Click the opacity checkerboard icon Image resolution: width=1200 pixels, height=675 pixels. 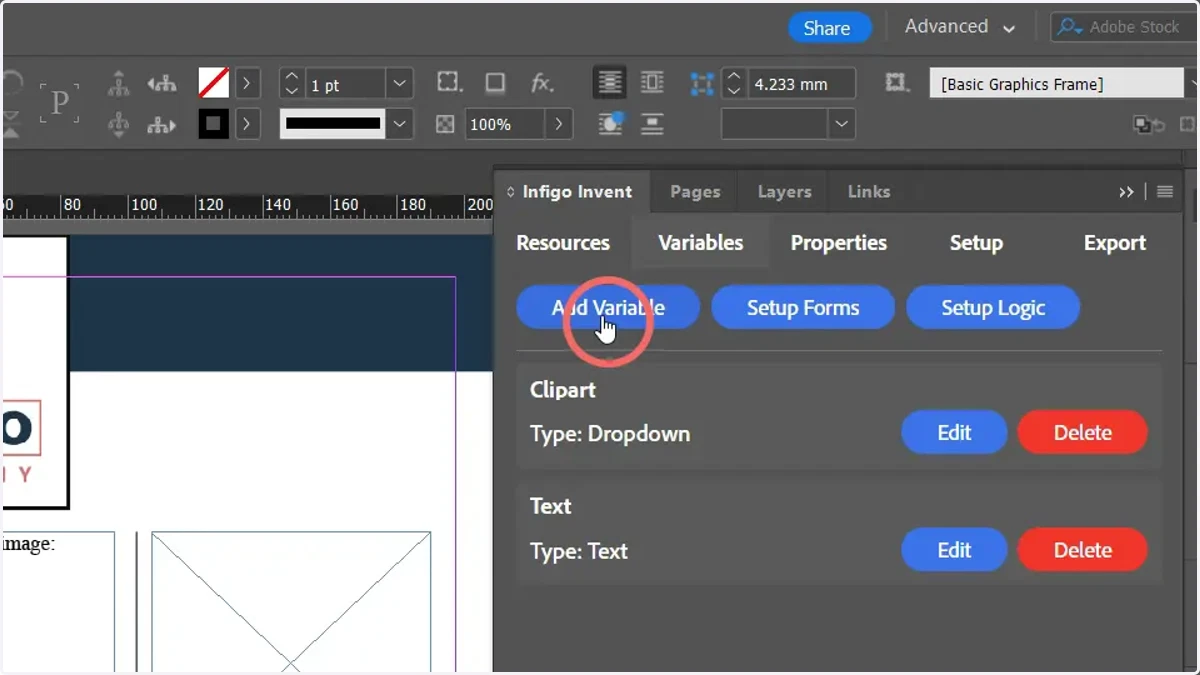tap(445, 125)
